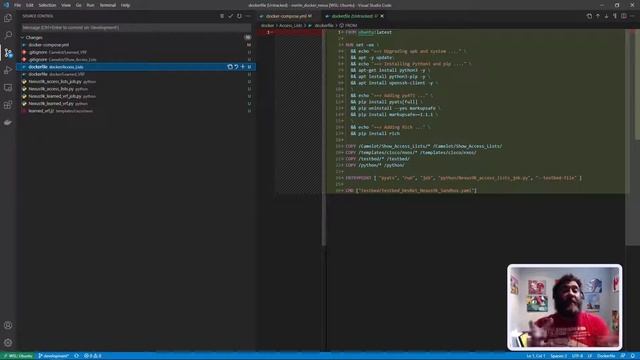Viewport: 640px width, 360px height.
Task: Go to next change arrow in editor toolbar
Action: (606, 16)
